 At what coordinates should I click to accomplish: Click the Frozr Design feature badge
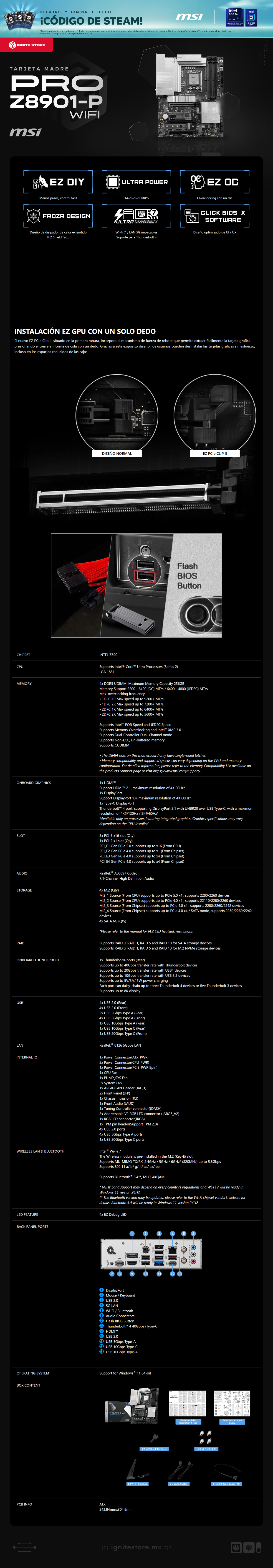pos(58,216)
